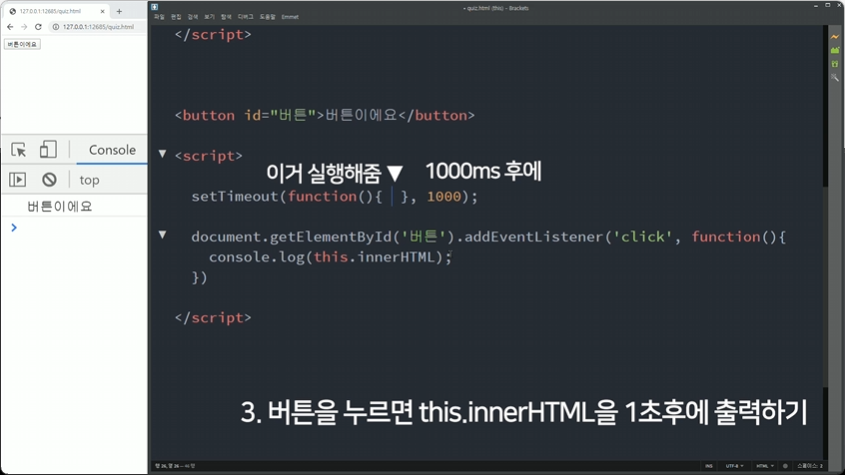Click the setTimeout code line
This screenshot has width=845, height=475.
pyautogui.click(x=335, y=196)
